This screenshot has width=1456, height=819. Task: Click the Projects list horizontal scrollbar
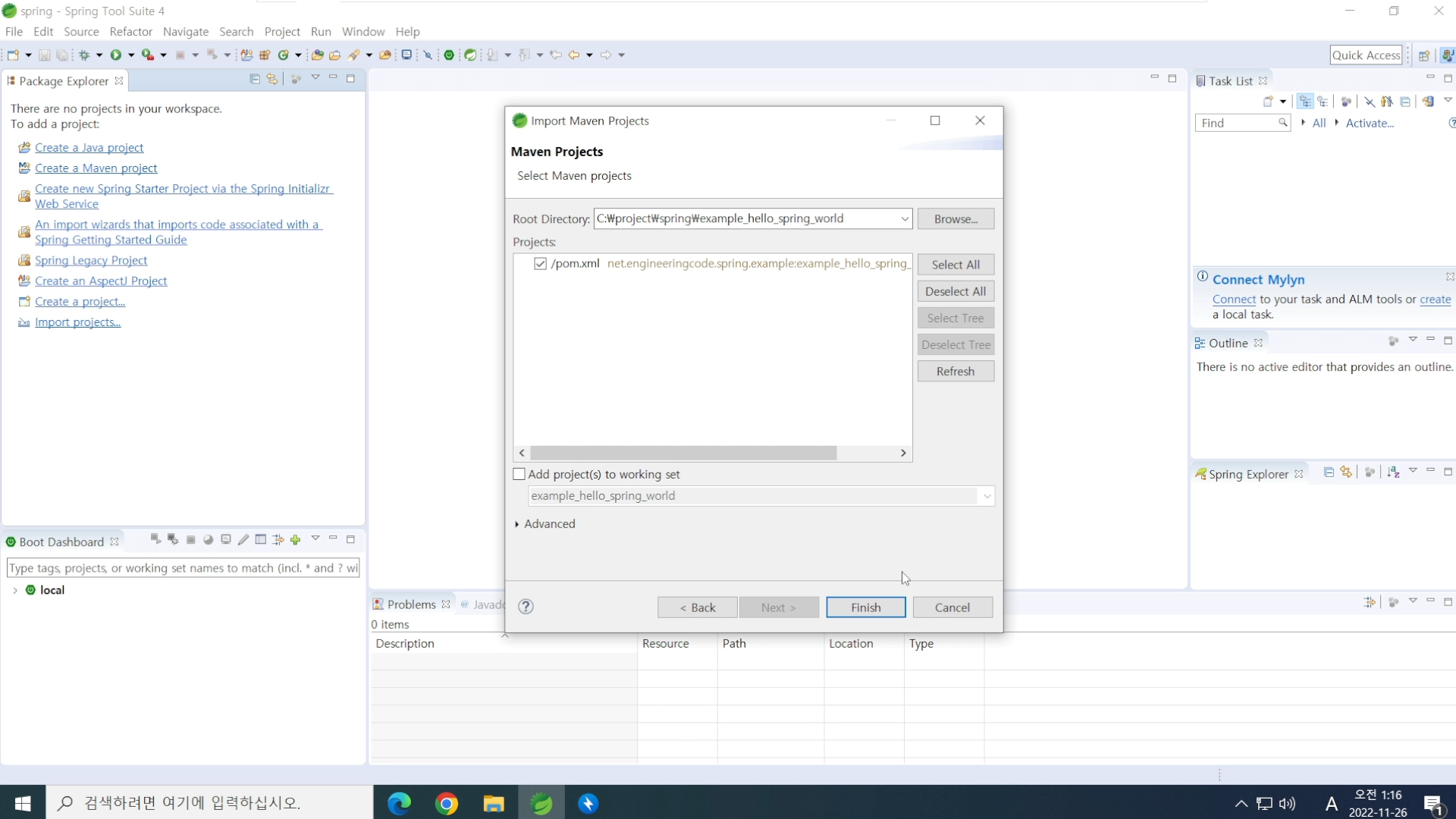[x=683, y=453]
